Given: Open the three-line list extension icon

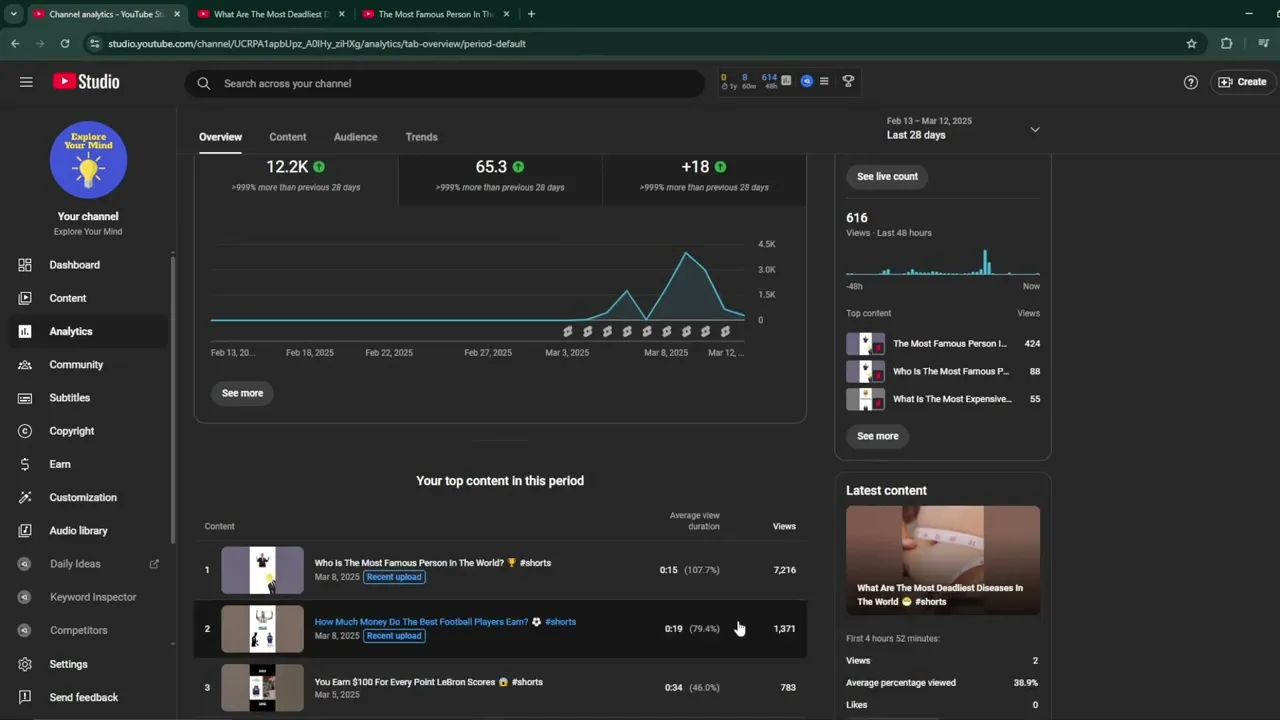Looking at the screenshot, I should click(x=824, y=81).
